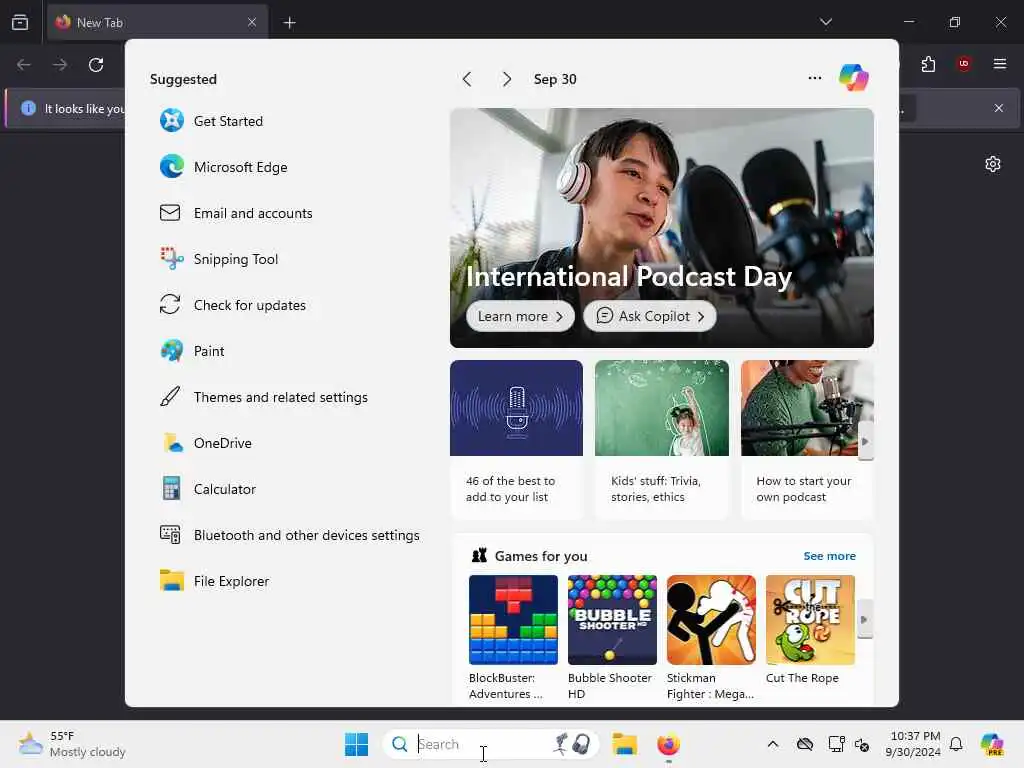Screen dimensions: 1024x768
Task: Open Firefox extensions puzzle icon
Action: coord(929,64)
